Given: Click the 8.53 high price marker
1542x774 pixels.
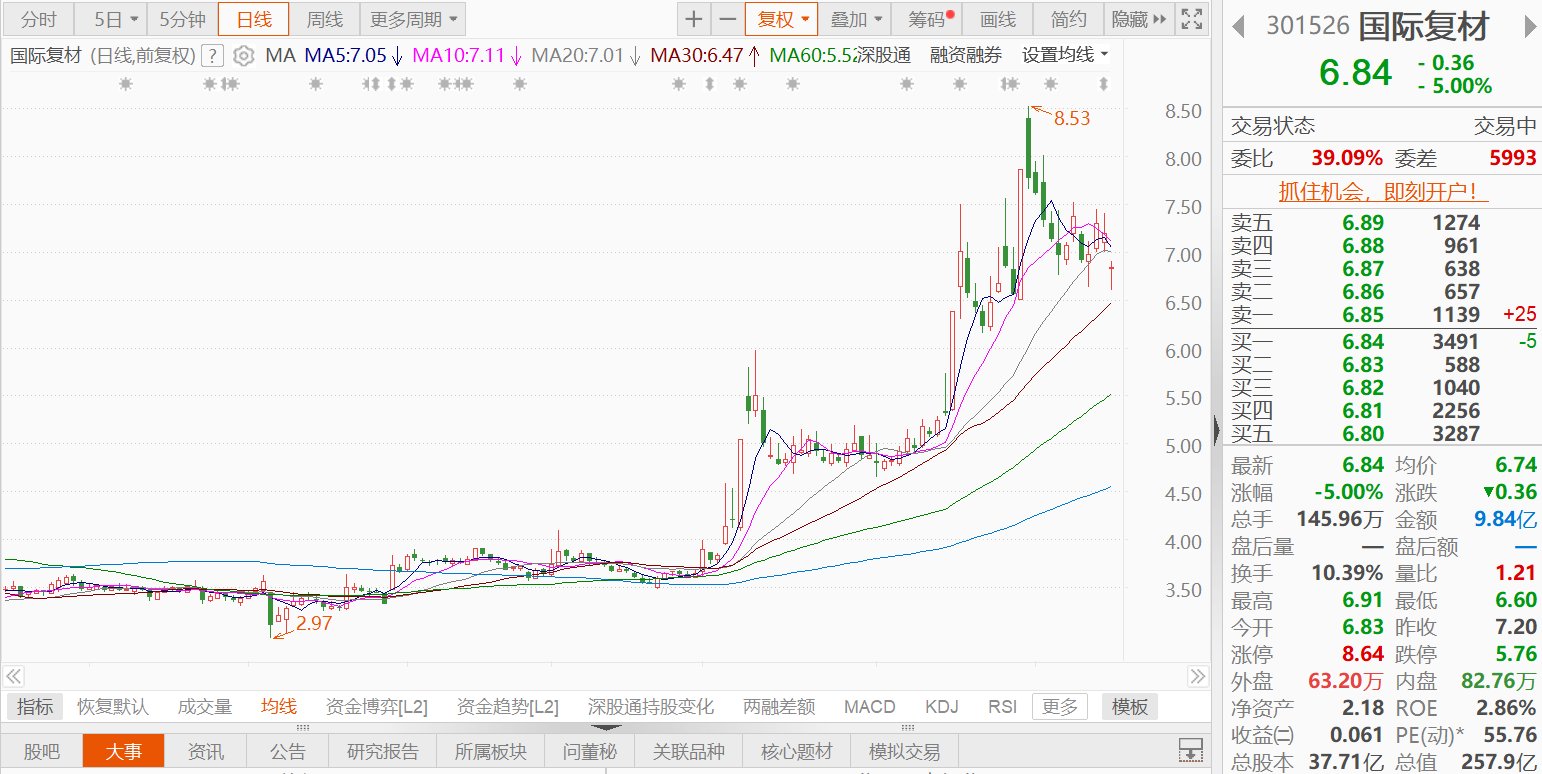Looking at the screenshot, I should click(x=1071, y=118).
